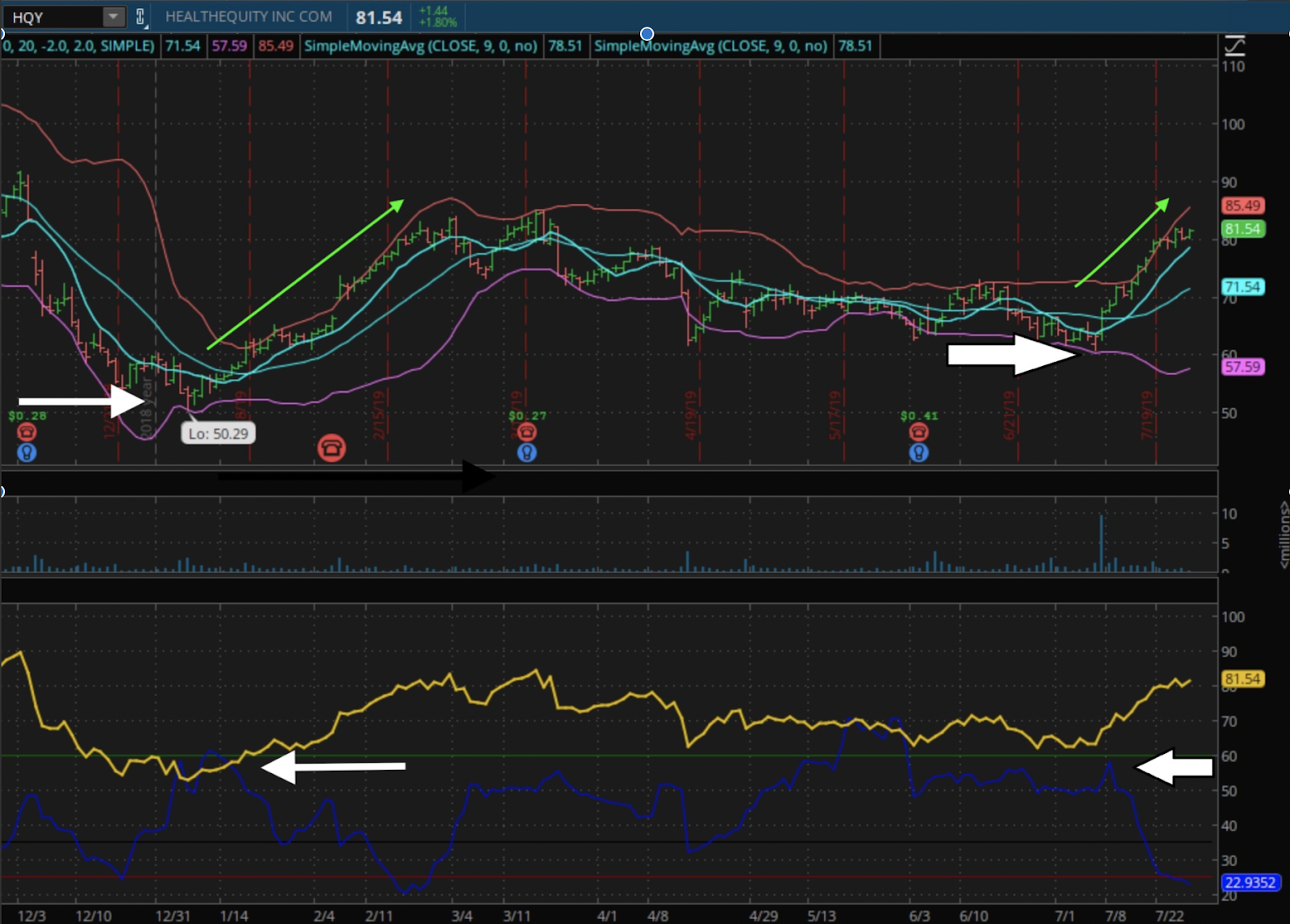Click the blue lightbulb icon under $0.28
Image resolution: width=1290 pixels, height=924 pixels.
(27, 452)
